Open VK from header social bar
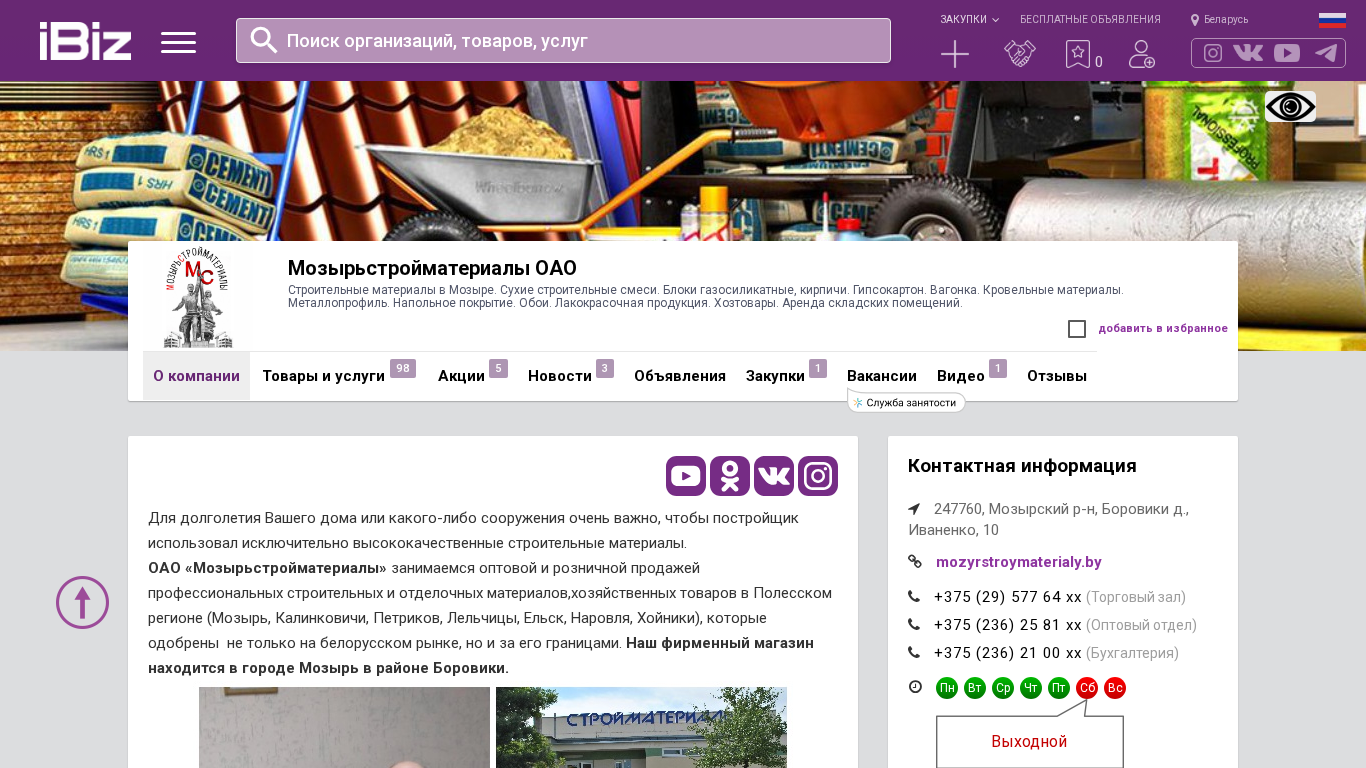1366x768 pixels. coord(1248,53)
